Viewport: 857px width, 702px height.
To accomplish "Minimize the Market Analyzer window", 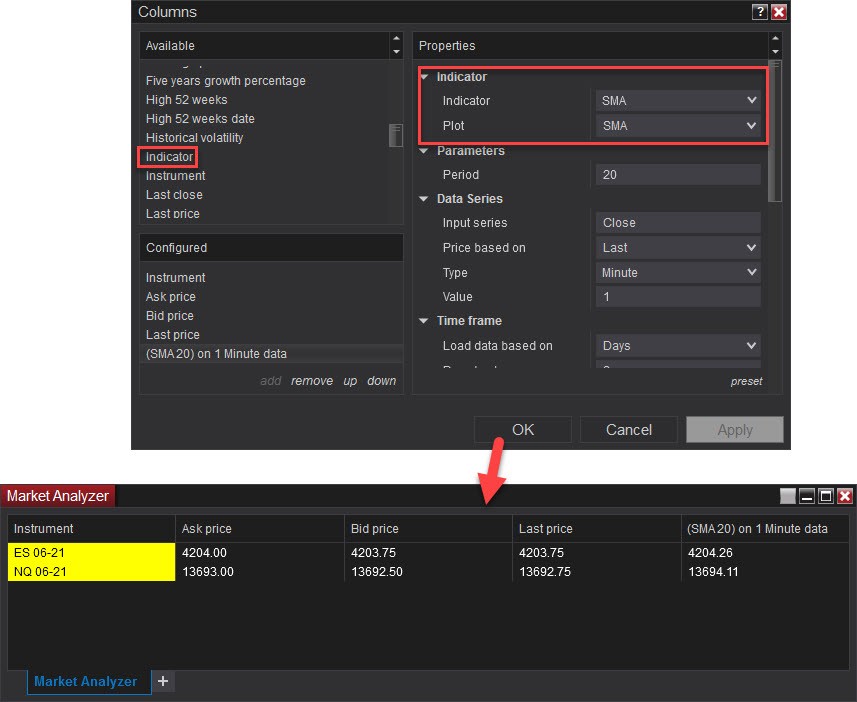I will tap(807, 496).
